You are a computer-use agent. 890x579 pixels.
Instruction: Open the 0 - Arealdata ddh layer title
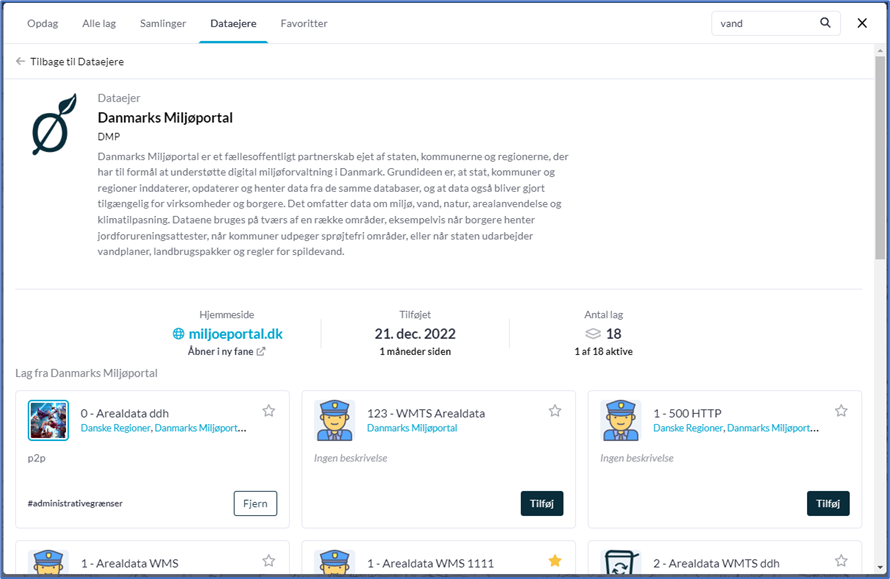tap(125, 413)
